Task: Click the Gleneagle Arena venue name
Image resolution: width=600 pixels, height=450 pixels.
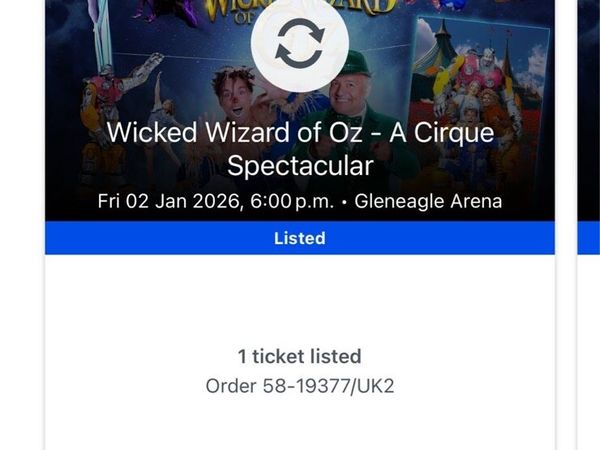Action: (427, 202)
